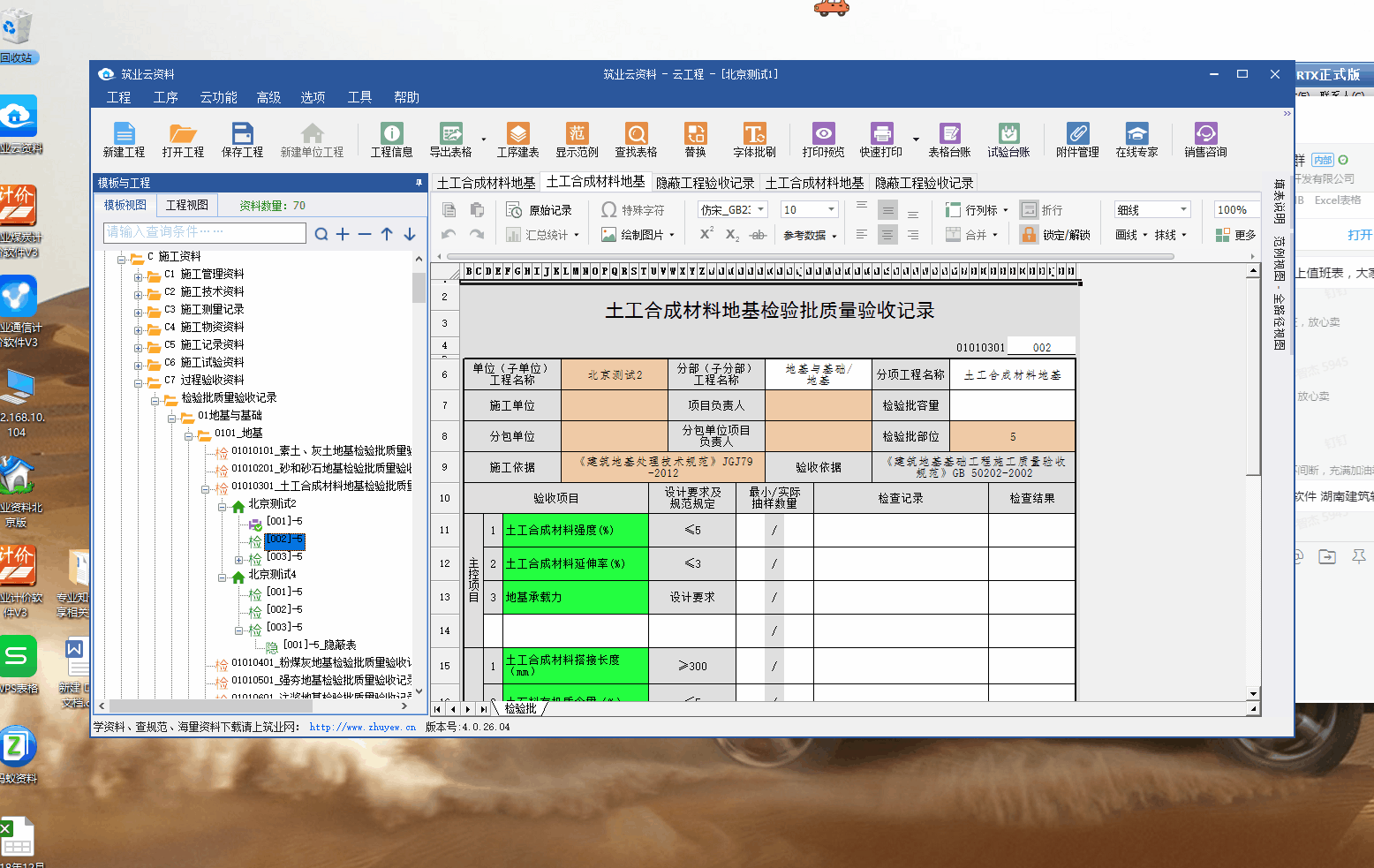Click the www.zhuyew.cn link
This screenshot has width=1374, height=868.
(362, 728)
